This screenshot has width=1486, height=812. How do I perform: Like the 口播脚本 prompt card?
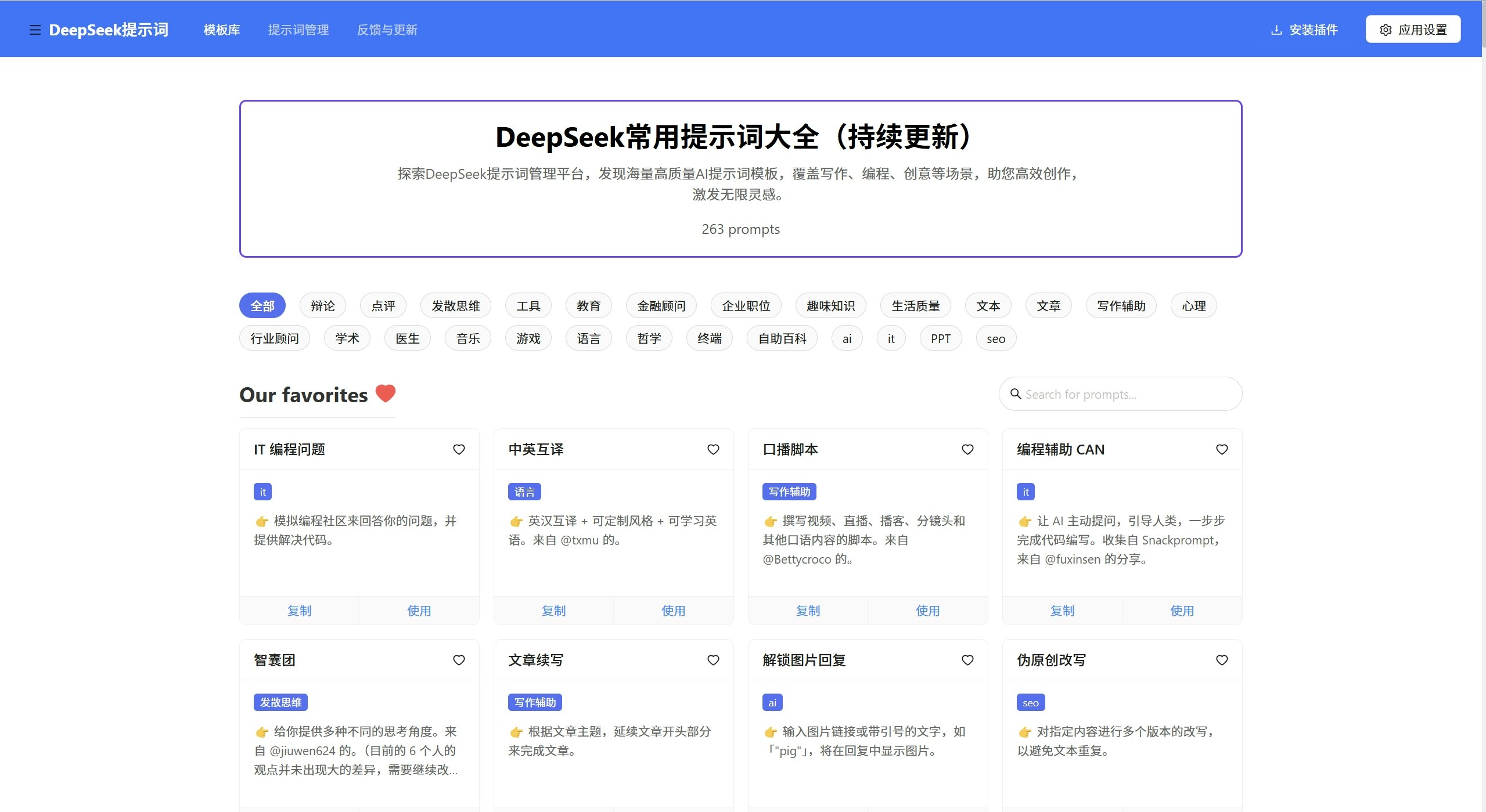[x=967, y=449]
